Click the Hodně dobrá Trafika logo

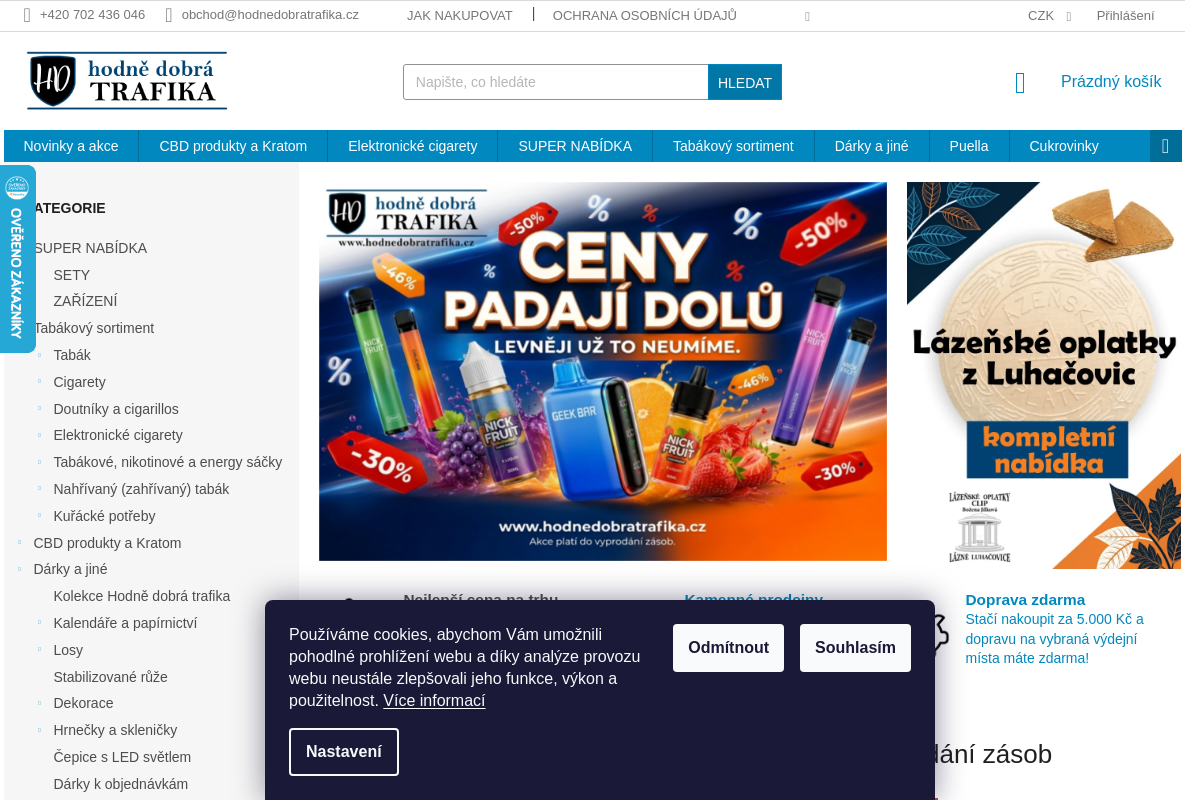pos(127,81)
